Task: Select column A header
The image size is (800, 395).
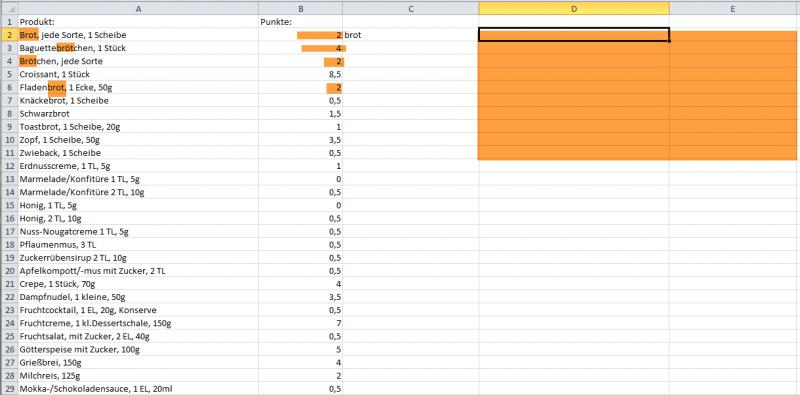Action: click(138, 9)
